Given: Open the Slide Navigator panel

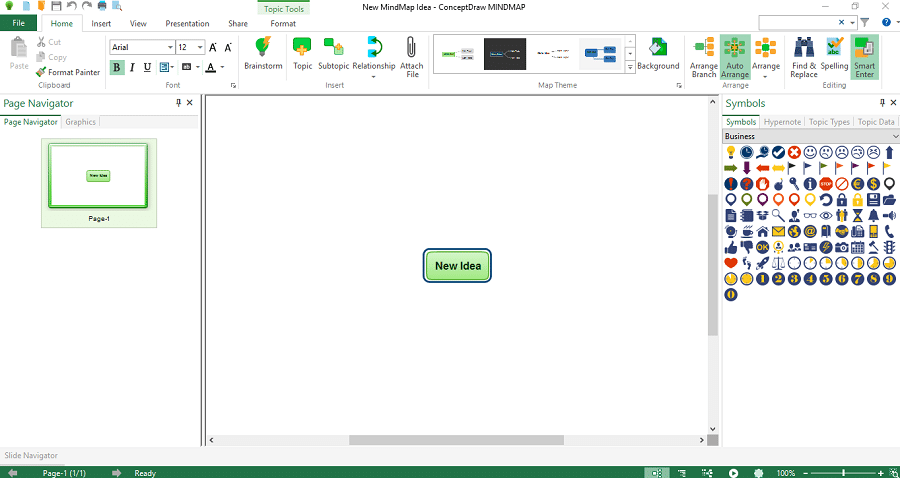Looking at the screenshot, I should click(x=31, y=455).
